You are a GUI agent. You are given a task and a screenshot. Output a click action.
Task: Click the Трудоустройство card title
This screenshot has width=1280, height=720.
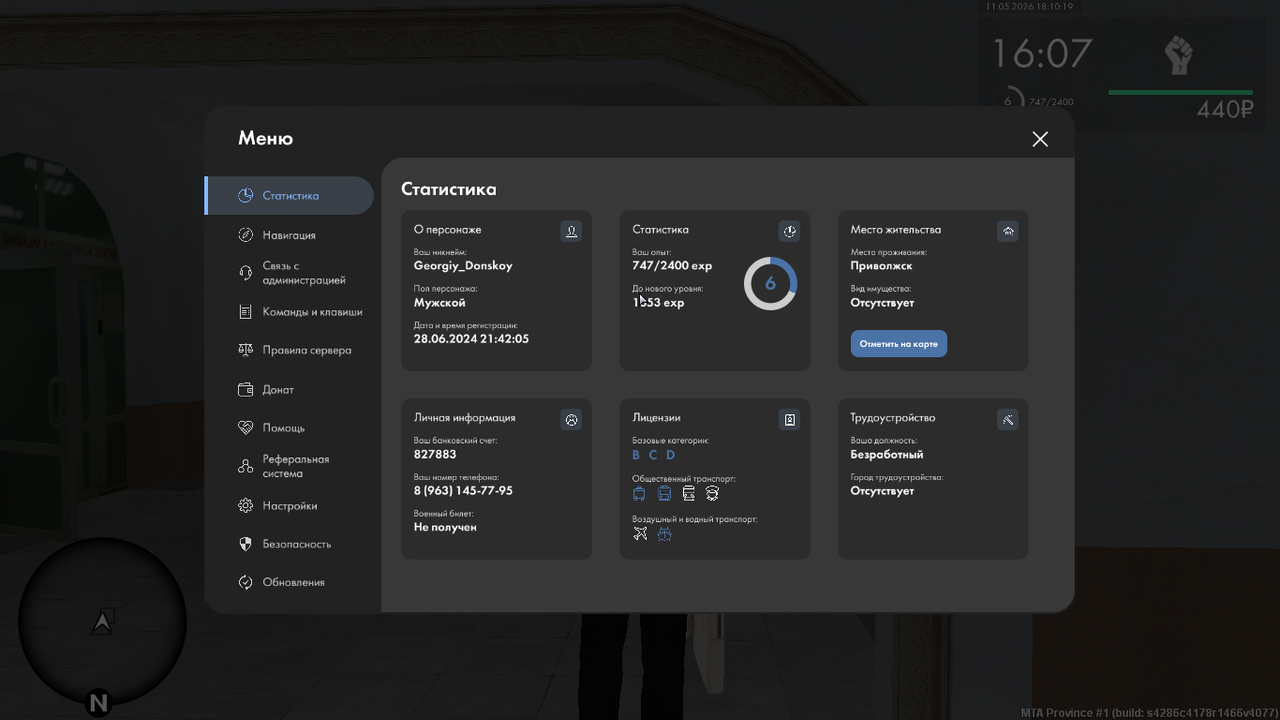(x=893, y=418)
